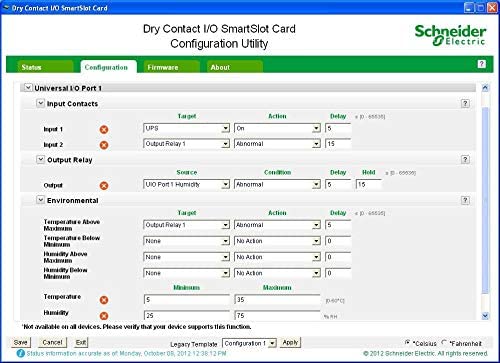Click Temperature Maximum field showing 35
This screenshot has width=500, height=363.
(x=277, y=300)
